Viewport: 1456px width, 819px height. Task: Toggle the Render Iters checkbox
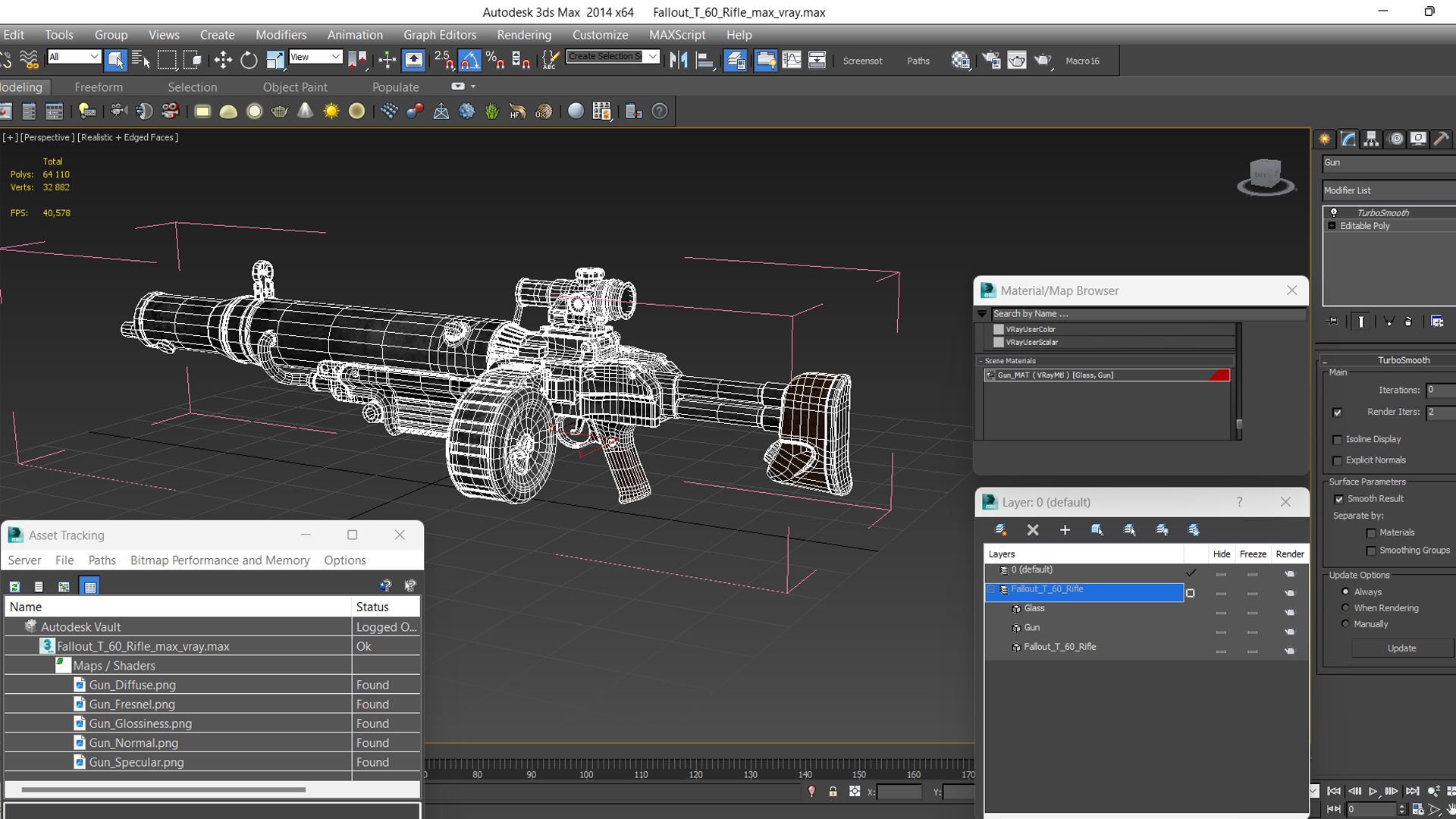pyautogui.click(x=1338, y=413)
